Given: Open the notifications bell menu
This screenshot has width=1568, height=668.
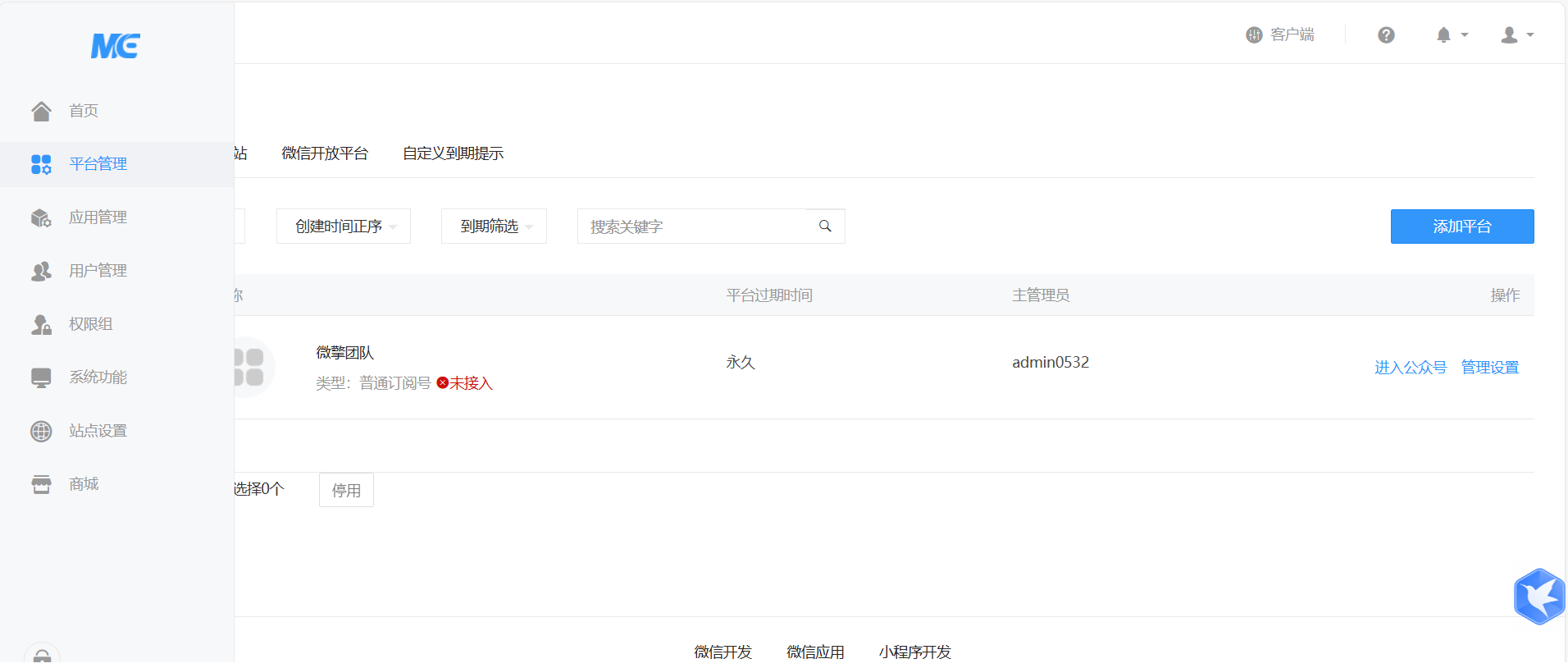Looking at the screenshot, I should point(1451,35).
